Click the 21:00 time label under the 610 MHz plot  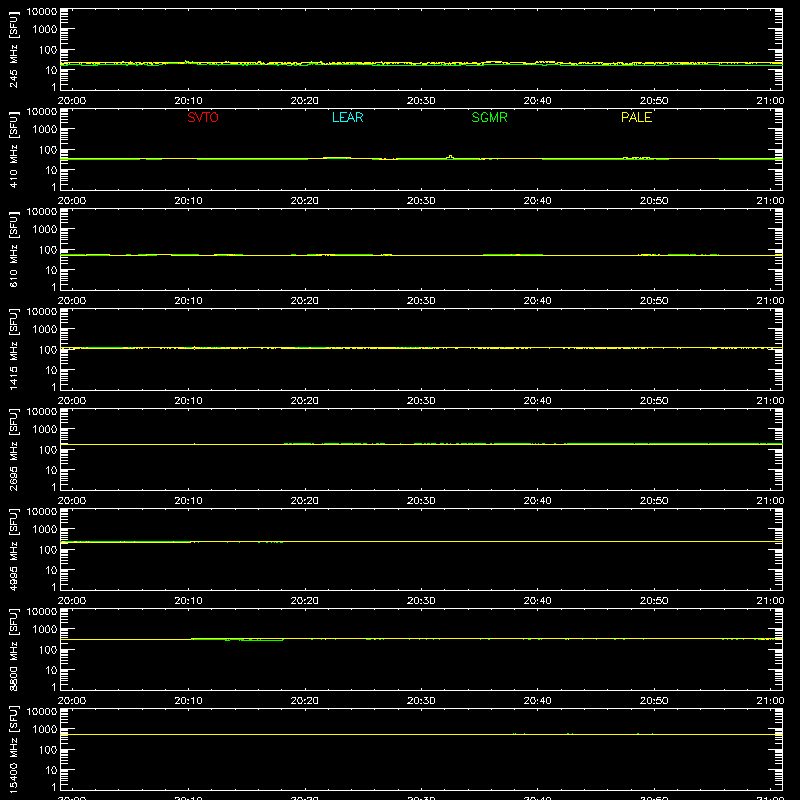pos(770,301)
